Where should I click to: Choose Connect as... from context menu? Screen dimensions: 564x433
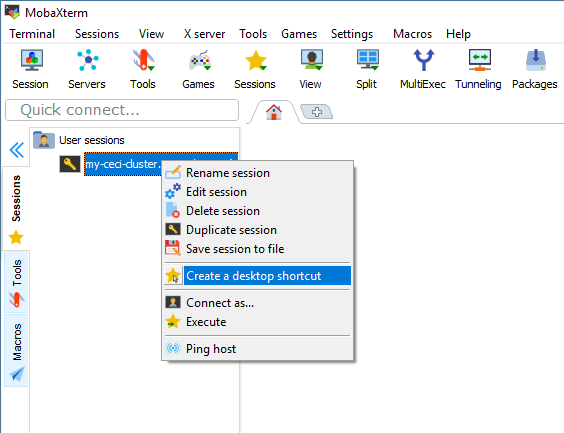(258, 303)
